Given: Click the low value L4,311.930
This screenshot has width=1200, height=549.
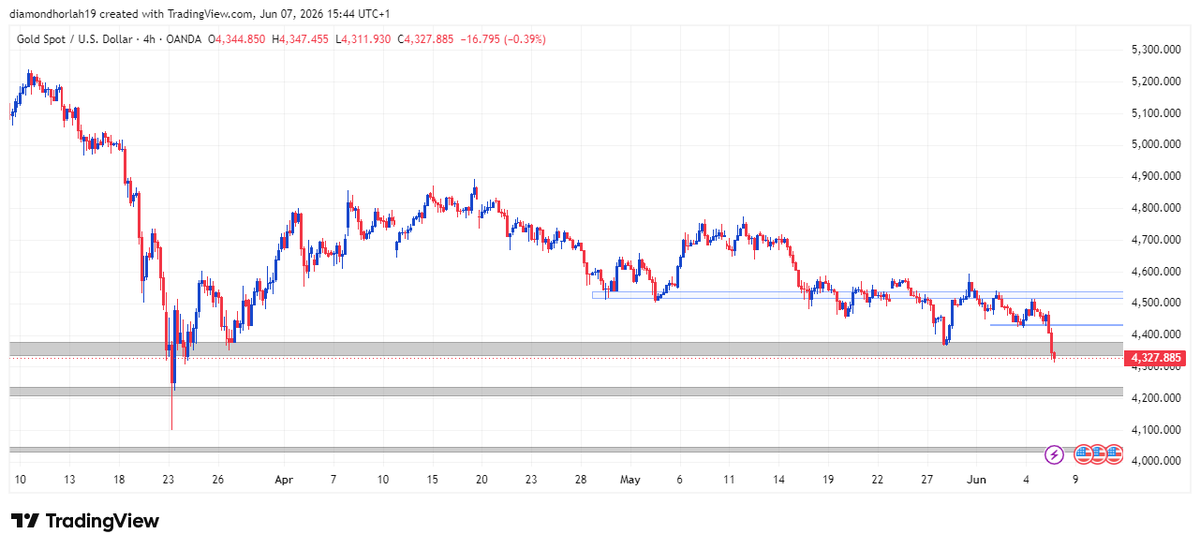Looking at the screenshot, I should pos(365,39).
